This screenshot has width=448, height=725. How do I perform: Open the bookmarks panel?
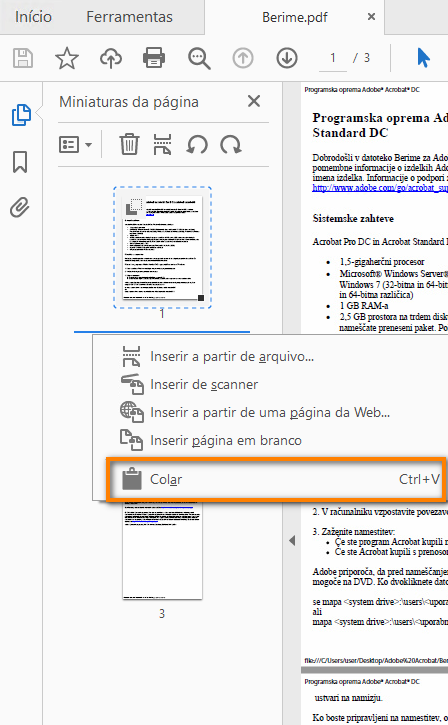[x=20, y=162]
